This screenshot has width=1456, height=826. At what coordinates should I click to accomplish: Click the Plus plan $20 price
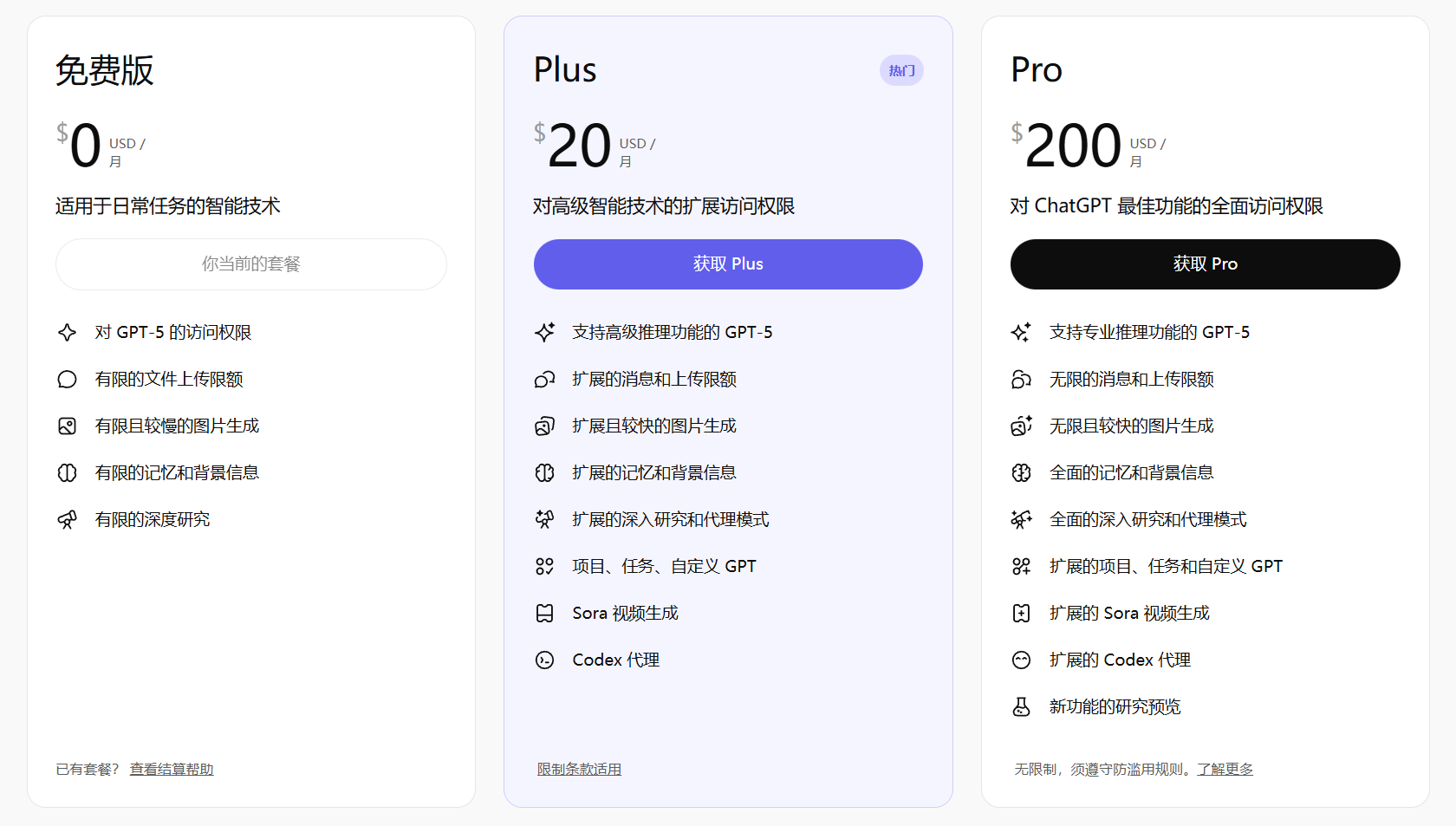(x=579, y=146)
